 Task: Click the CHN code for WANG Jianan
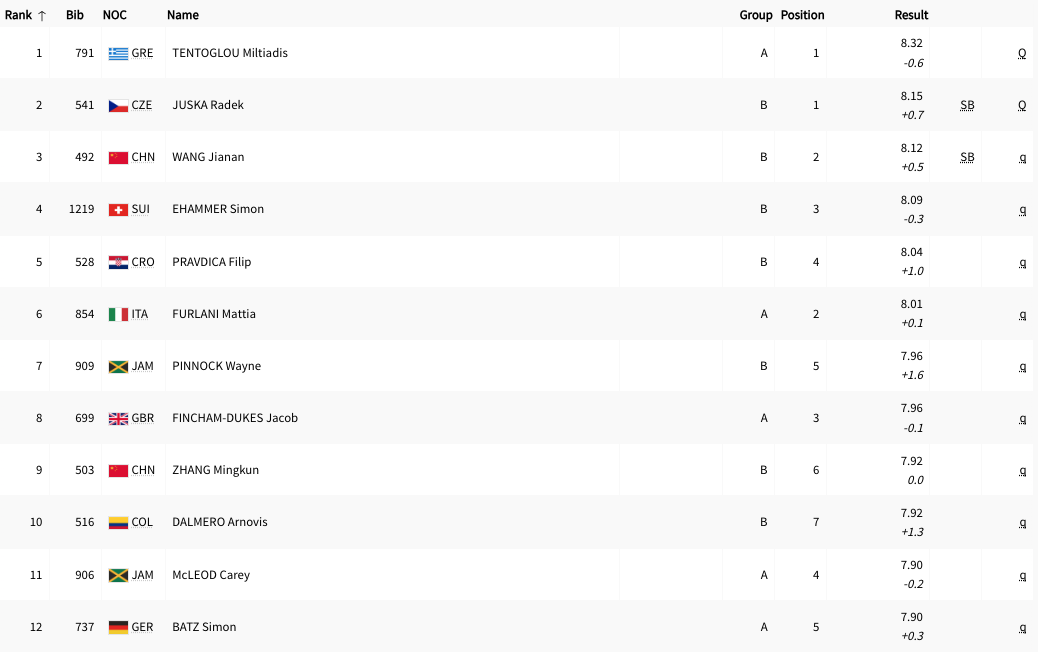(143, 157)
